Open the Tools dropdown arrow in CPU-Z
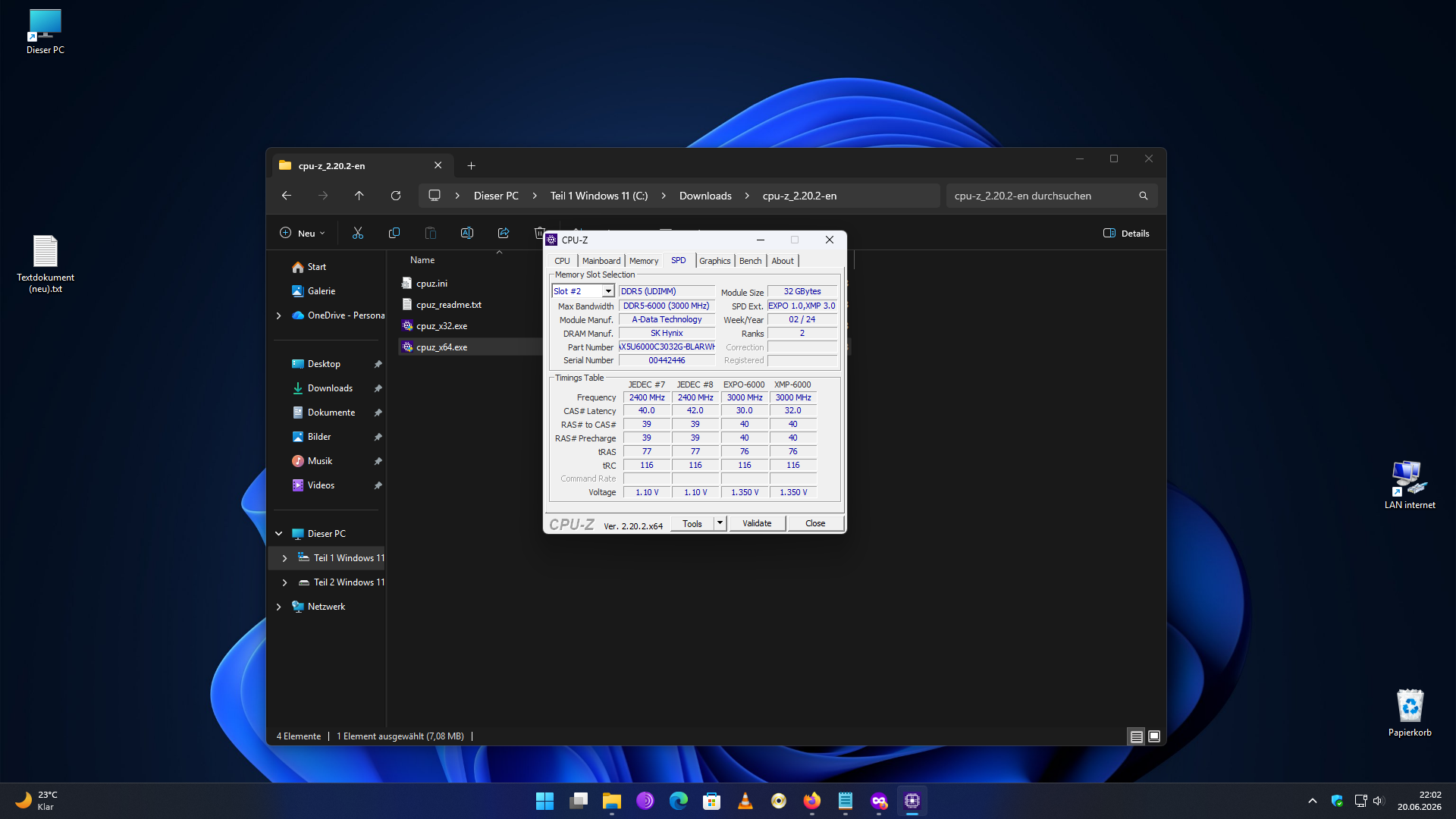The width and height of the screenshot is (1456, 819). tap(720, 523)
